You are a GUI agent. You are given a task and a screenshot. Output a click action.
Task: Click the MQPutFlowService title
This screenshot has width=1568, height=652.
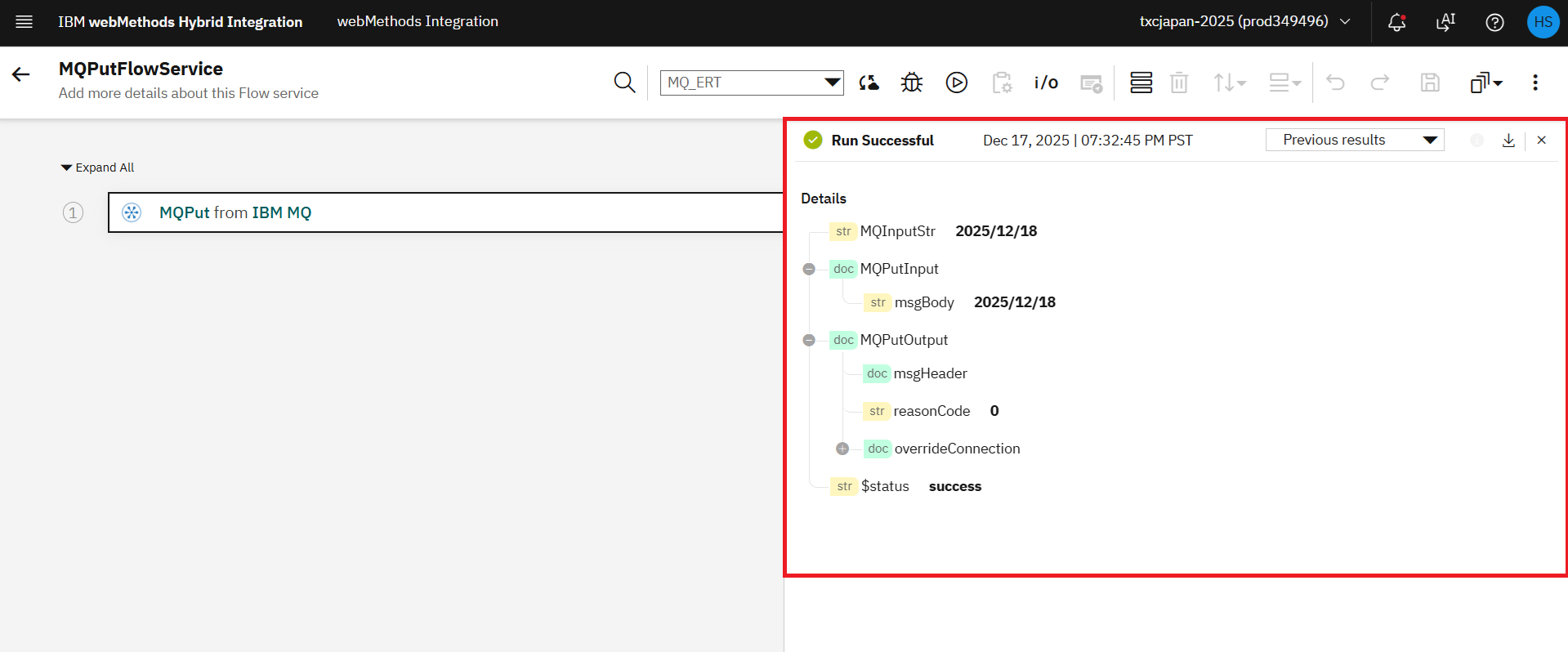point(141,69)
